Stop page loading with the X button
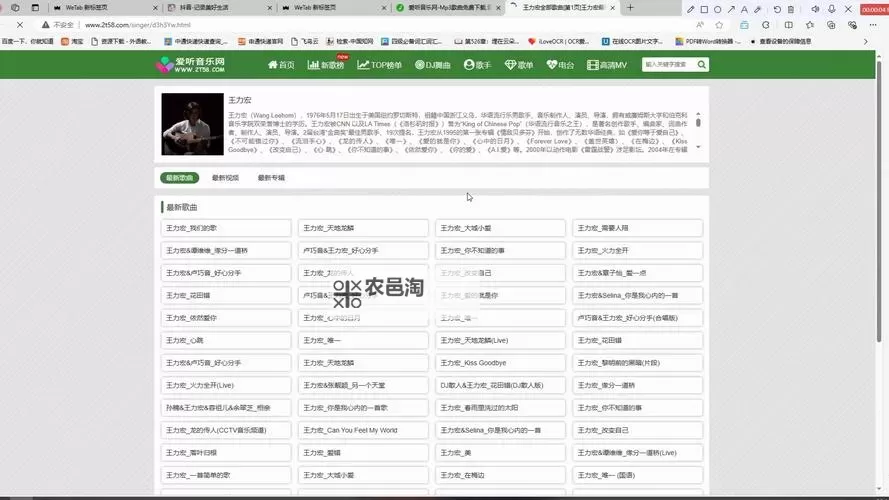Viewport: 889px width, 500px height. click(x=20, y=25)
